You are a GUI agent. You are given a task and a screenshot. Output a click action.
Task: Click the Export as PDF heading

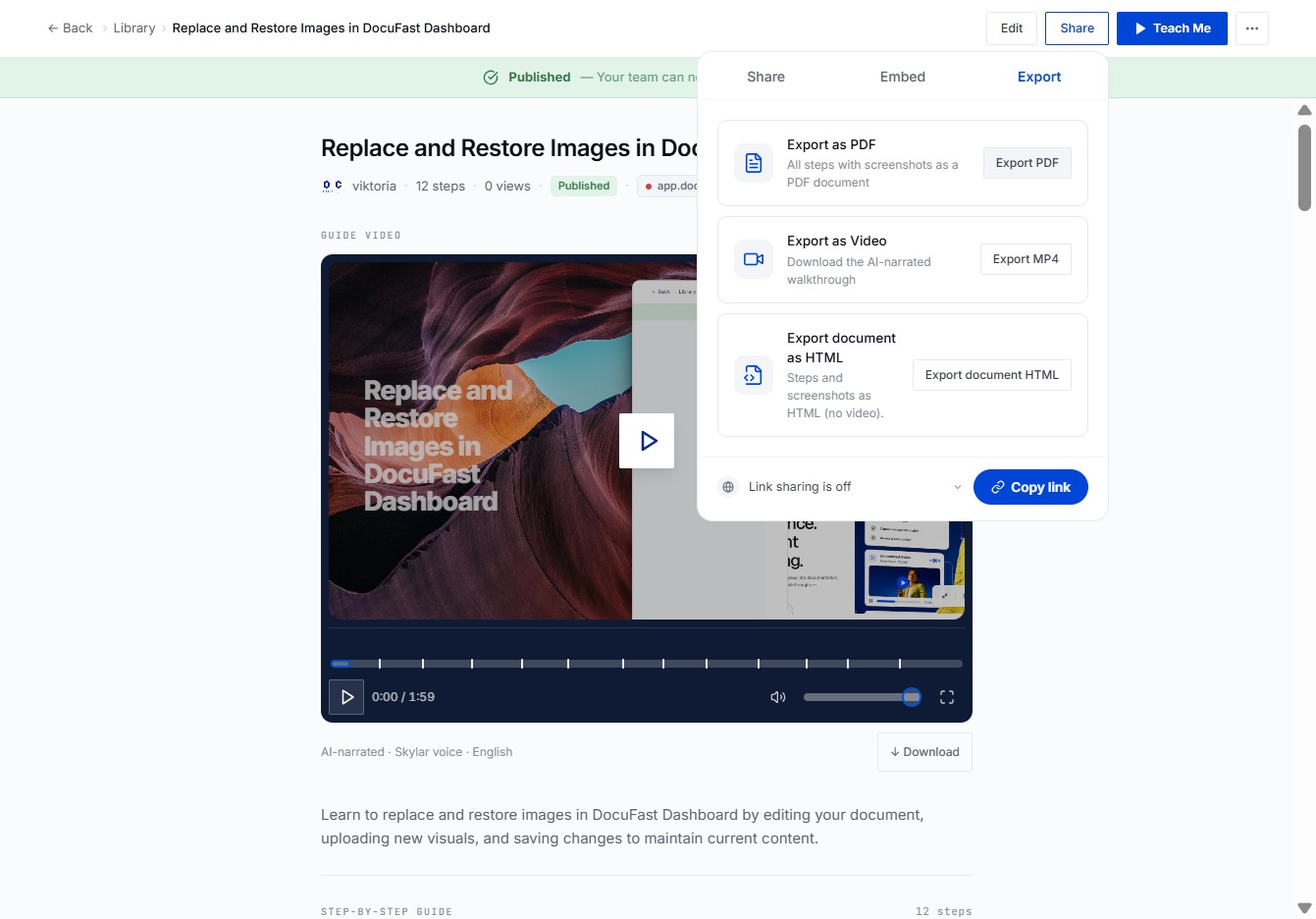point(831,144)
